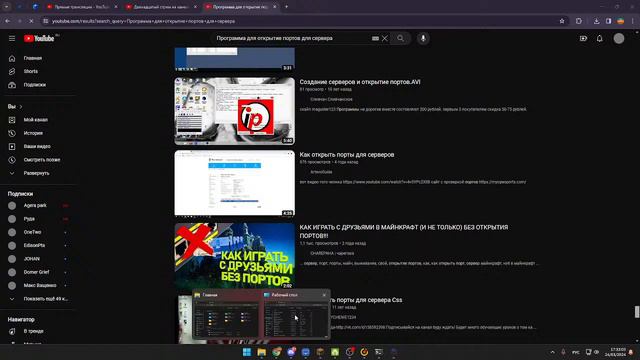Image resolution: width=640 pixels, height=360 pixels.
Task: Open the YouTube hamburger guide menu
Action: pyautogui.click(x=12, y=38)
